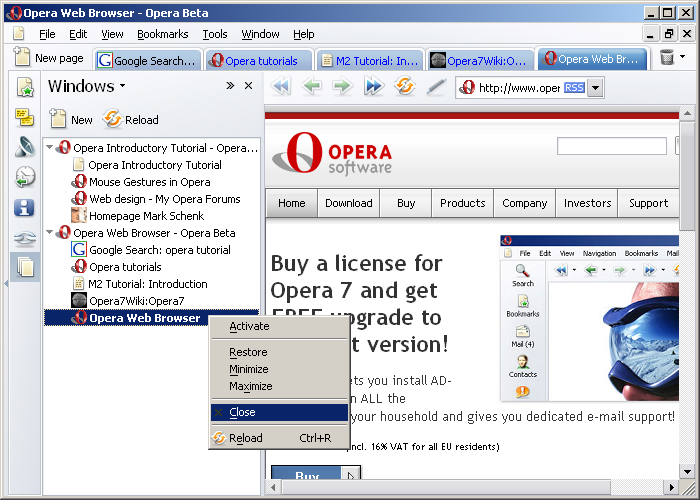Click the Rewind navigation button
The image size is (700, 500).
[x=281, y=87]
